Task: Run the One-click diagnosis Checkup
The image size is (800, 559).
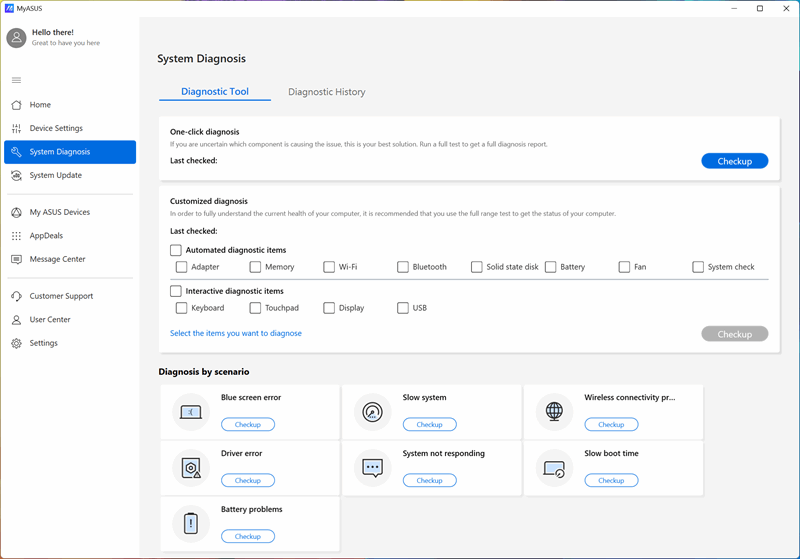Action: pos(734,161)
